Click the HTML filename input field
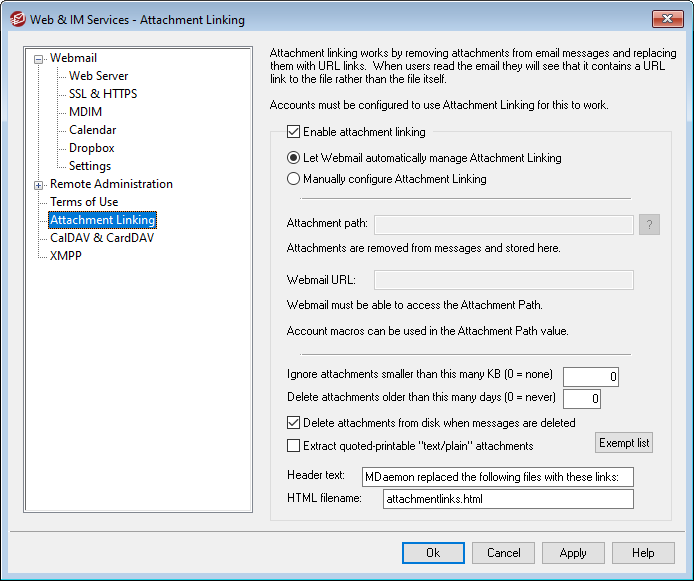Image resolution: width=694 pixels, height=581 pixels. coord(508,499)
